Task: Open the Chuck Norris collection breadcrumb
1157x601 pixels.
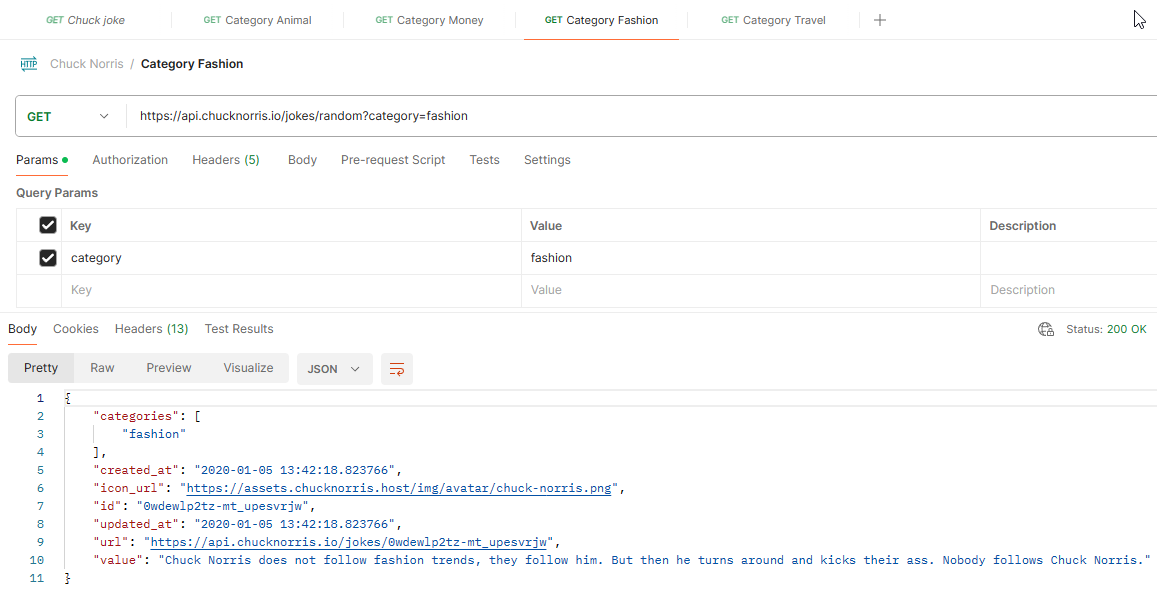Action: coord(86,64)
